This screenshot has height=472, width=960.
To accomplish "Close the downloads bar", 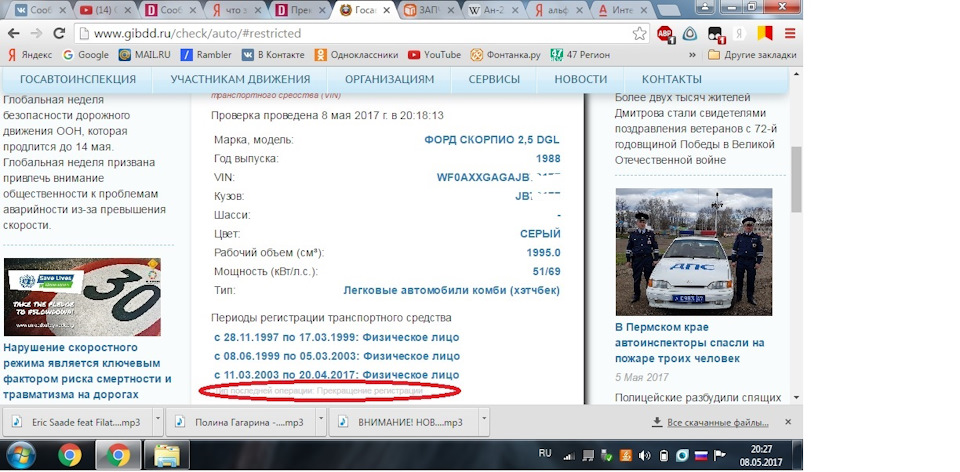I will tap(786, 422).
